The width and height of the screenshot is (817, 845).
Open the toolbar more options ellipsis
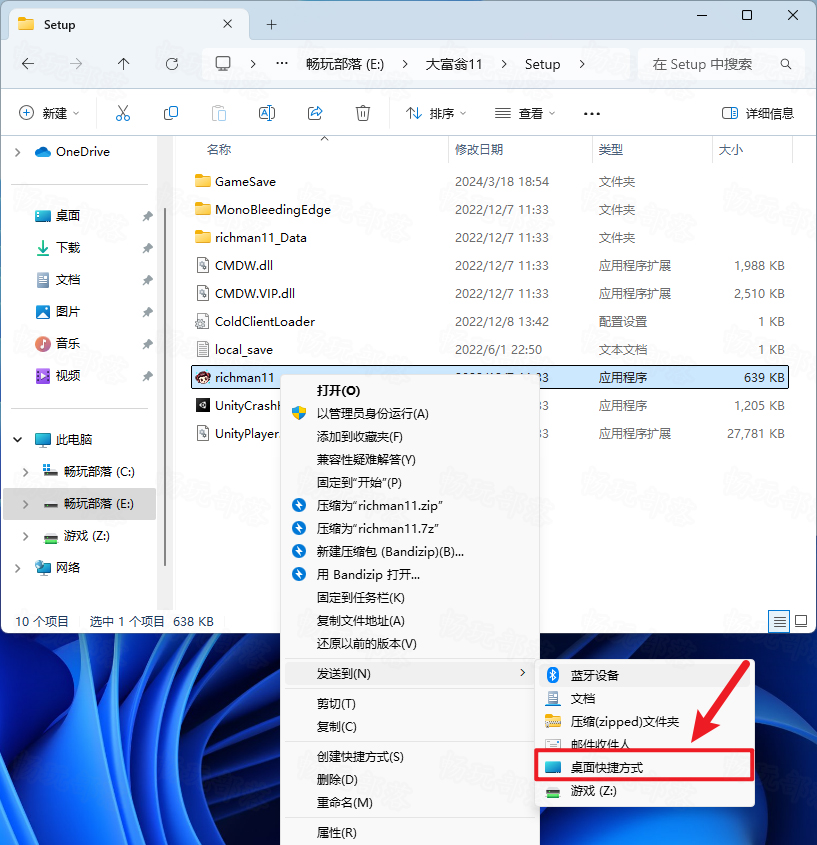coord(592,114)
